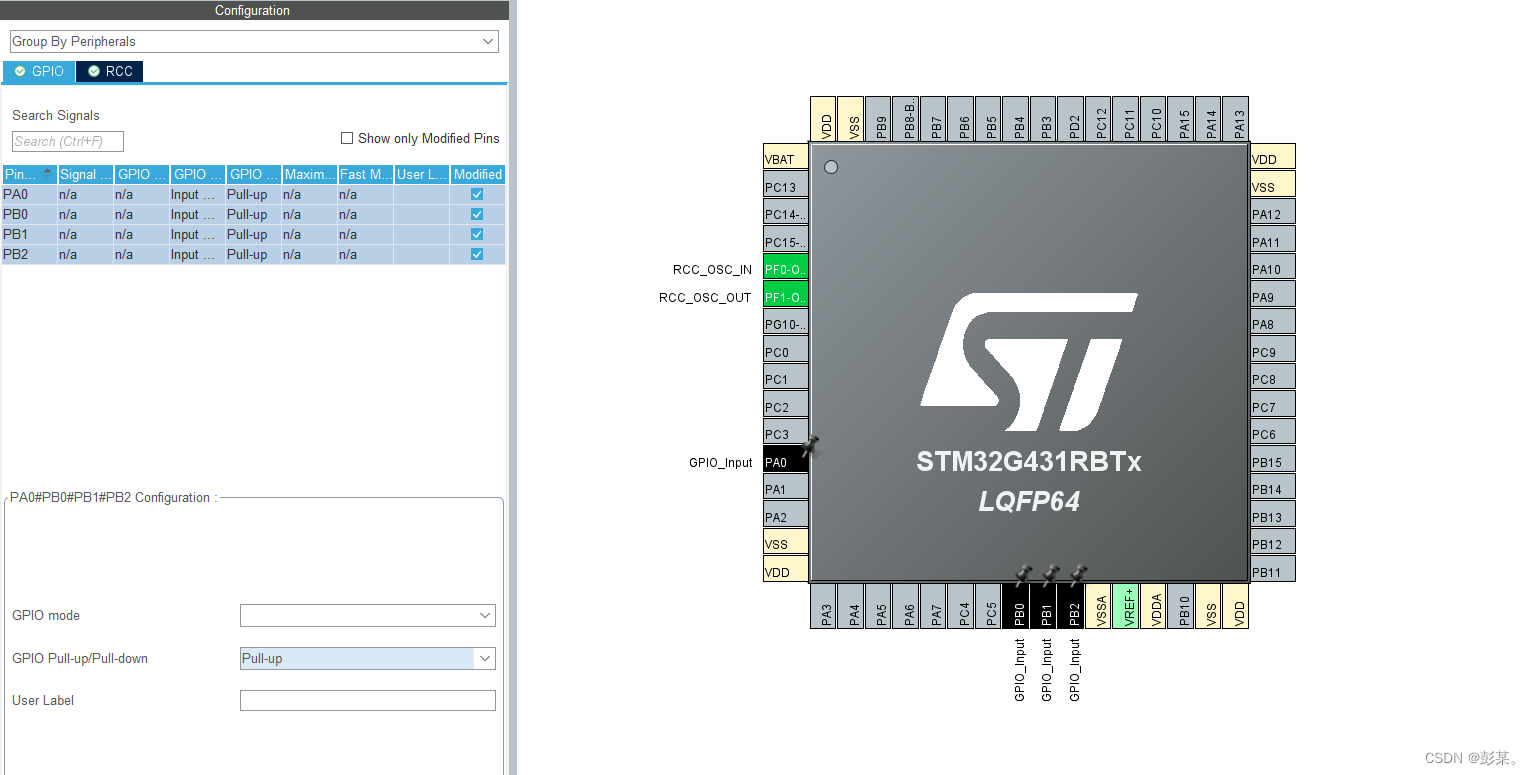Image resolution: width=1530 pixels, height=775 pixels.
Task: Select the PB1 GPIO_Input pin below the chip
Action: point(1045,607)
